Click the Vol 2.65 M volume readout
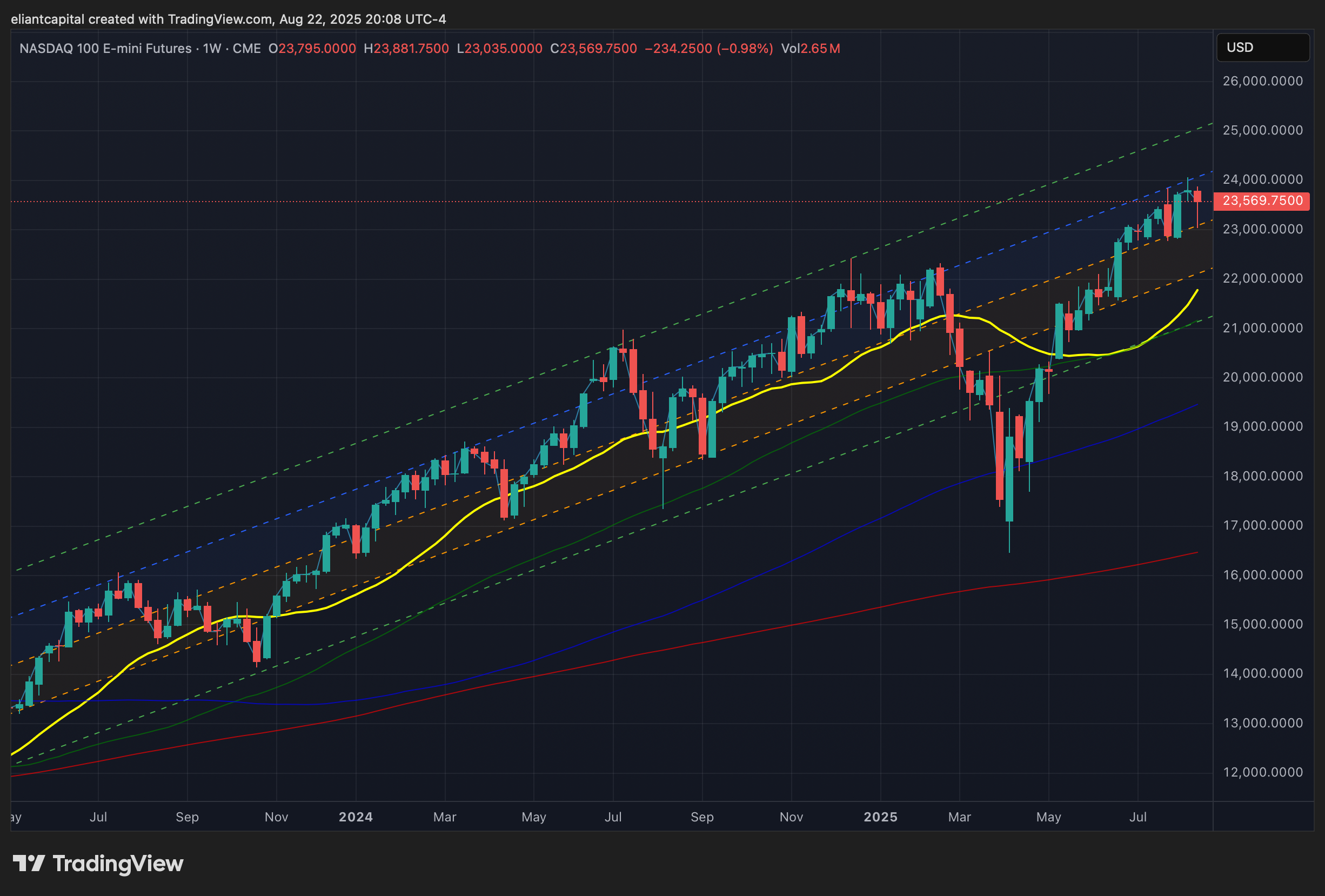 (x=810, y=49)
